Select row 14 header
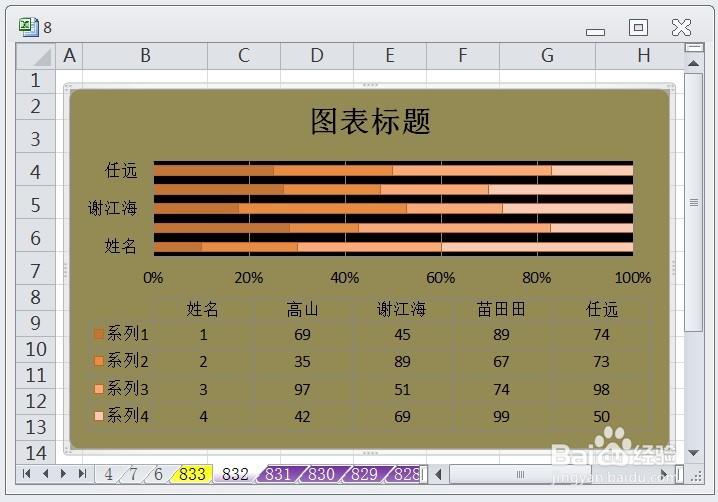 (36, 453)
